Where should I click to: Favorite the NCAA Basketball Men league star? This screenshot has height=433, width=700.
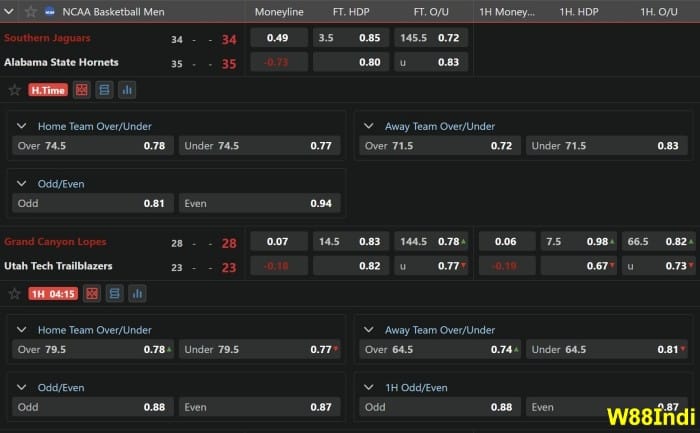coord(31,12)
